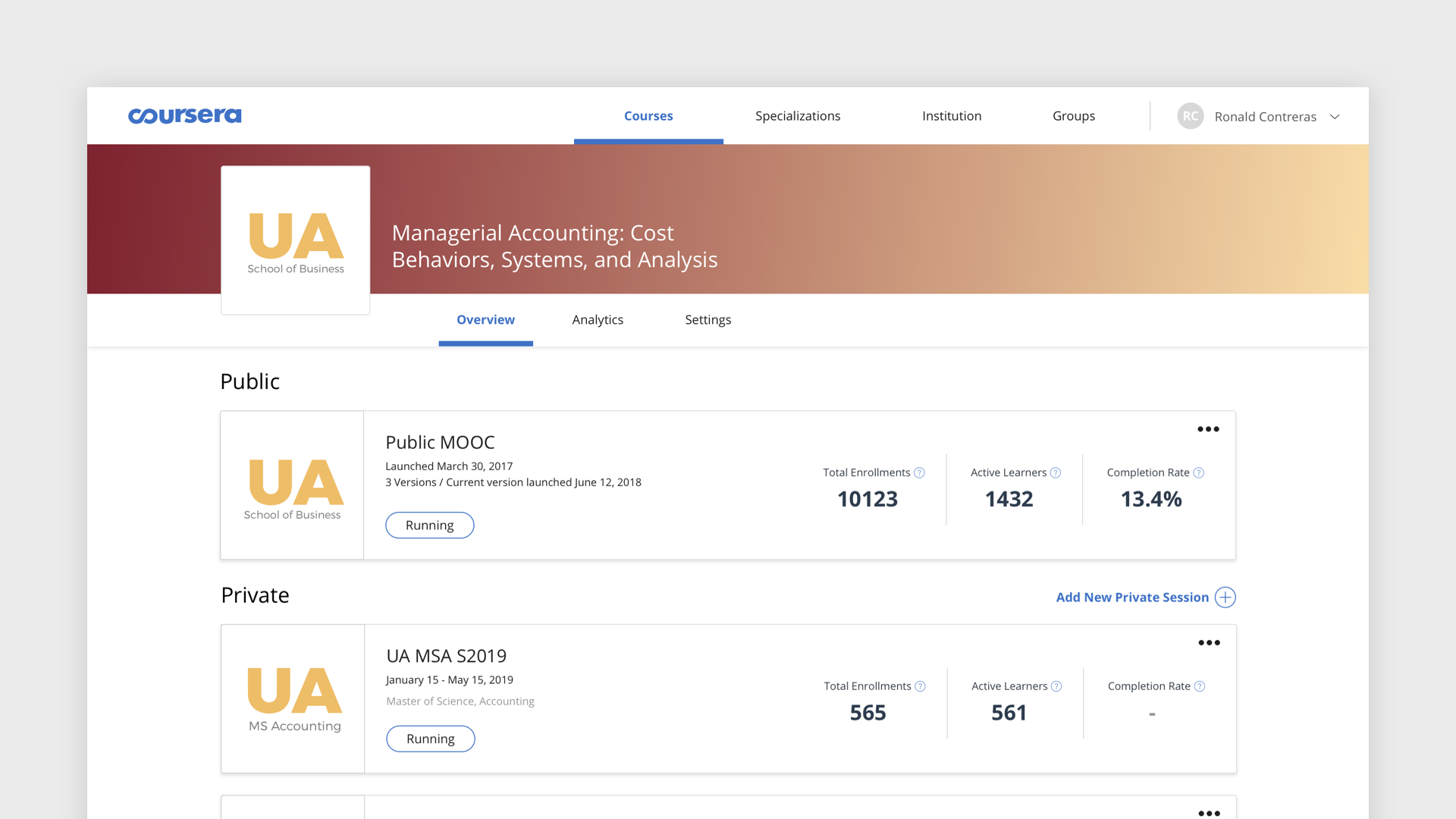Switch to the Groups tab
Viewport: 1456px width, 819px height.
(1074, 116)
